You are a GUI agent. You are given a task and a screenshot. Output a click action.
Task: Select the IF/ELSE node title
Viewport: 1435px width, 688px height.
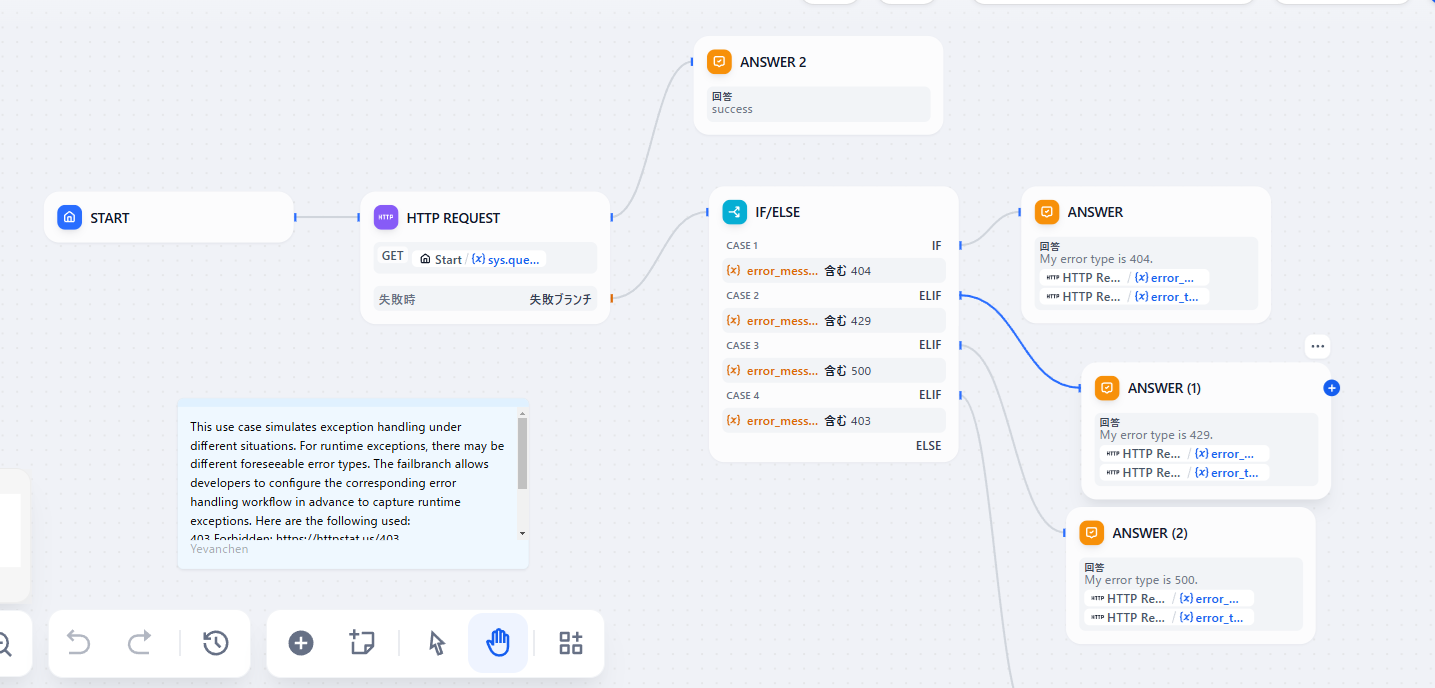(778, 212)
